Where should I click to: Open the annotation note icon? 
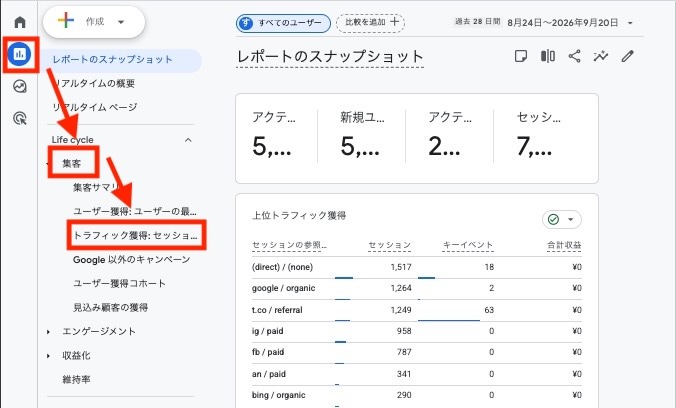(521, 56)
